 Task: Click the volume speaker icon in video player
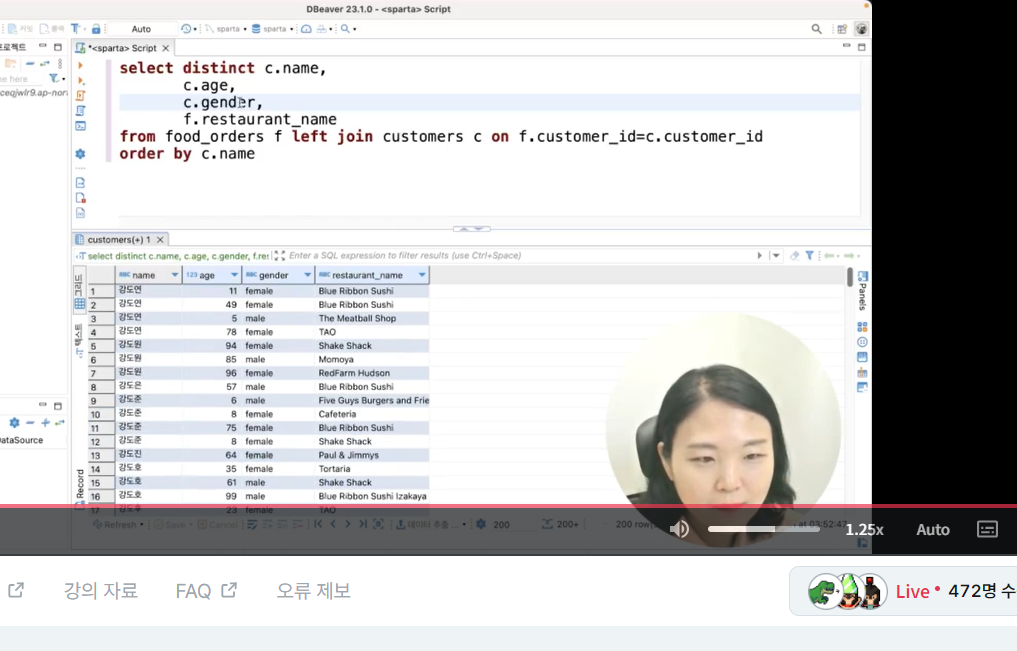pyautogui.click(x=679, y=529)
